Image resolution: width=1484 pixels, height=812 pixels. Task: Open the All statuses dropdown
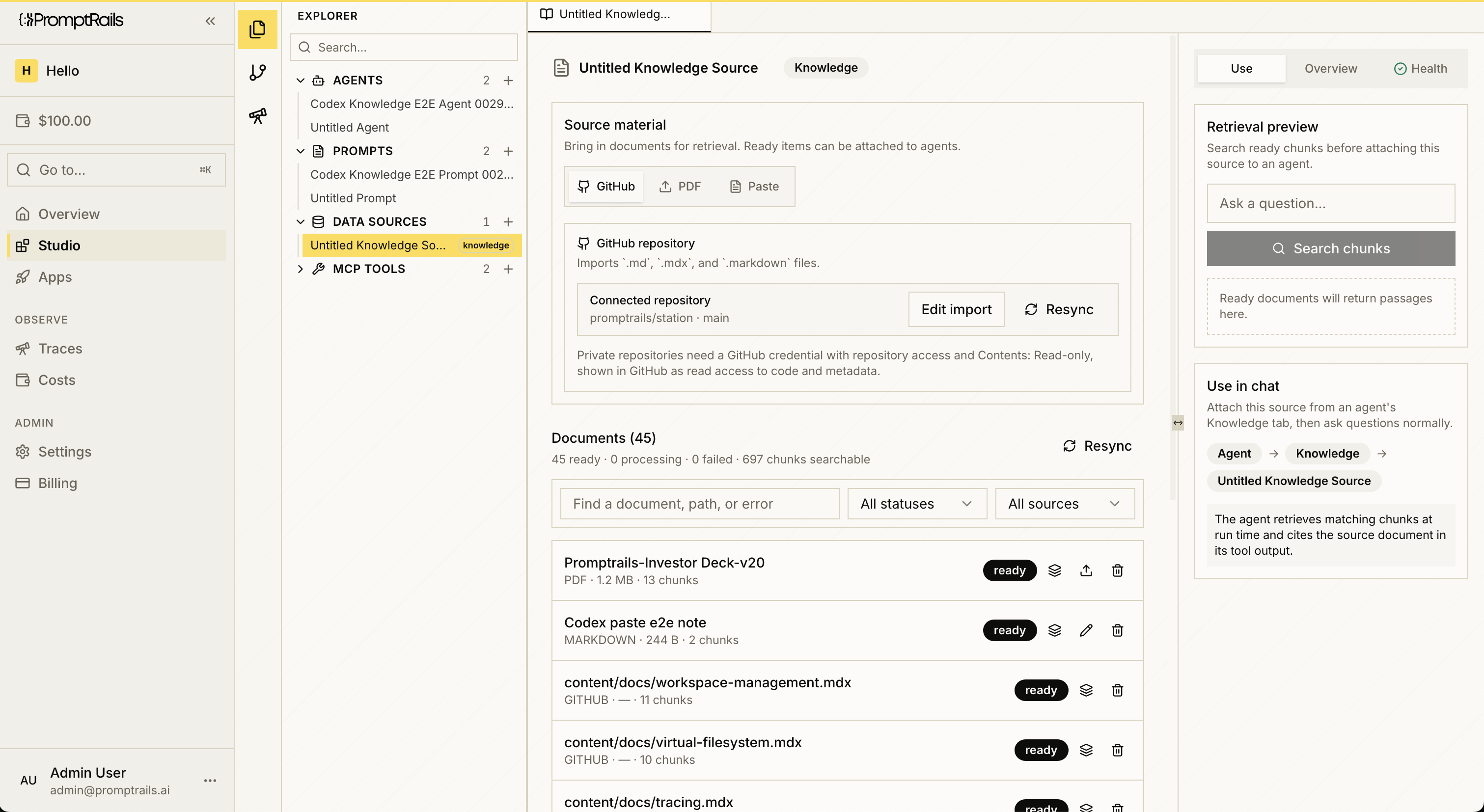click(917, 504)
